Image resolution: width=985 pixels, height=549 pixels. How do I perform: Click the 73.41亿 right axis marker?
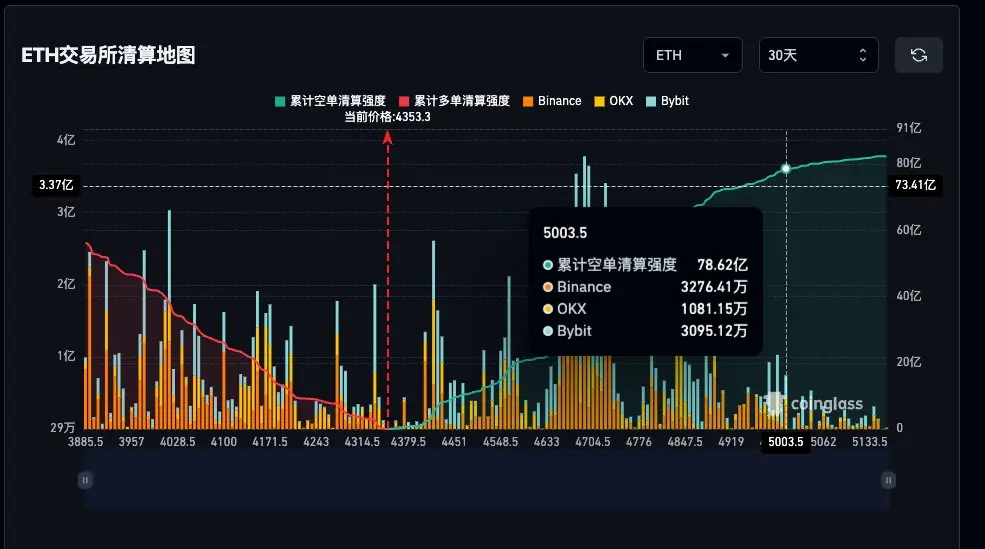[x=915, y=185]
